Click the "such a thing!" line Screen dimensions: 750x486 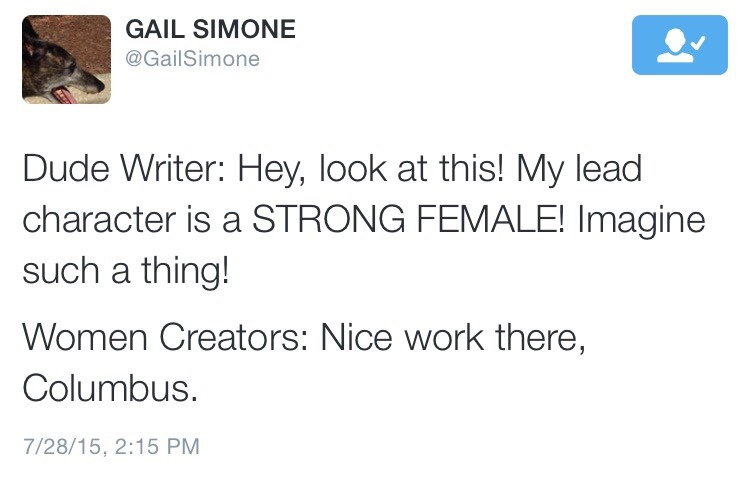pos(126,270)
